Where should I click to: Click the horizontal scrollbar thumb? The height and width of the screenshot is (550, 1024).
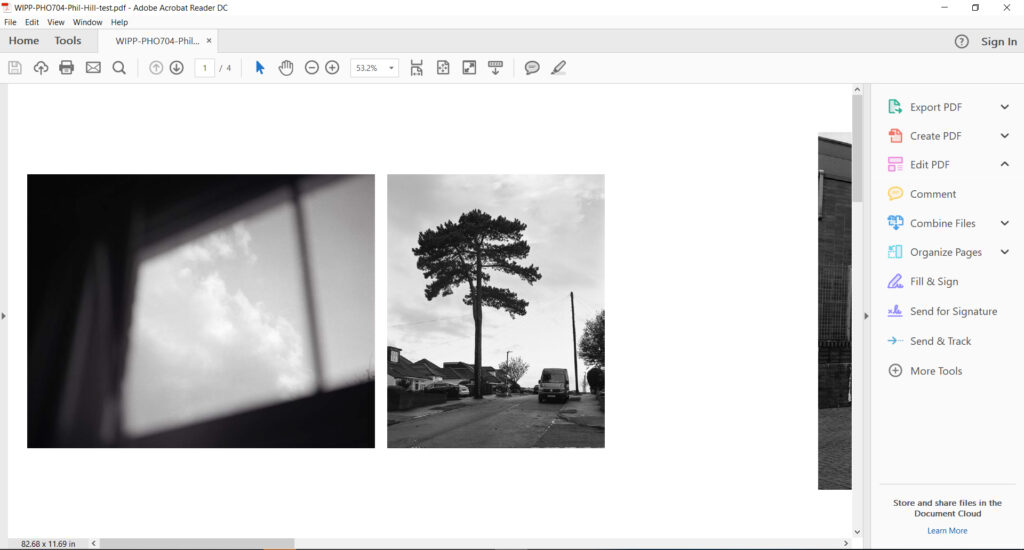(197, 543)
